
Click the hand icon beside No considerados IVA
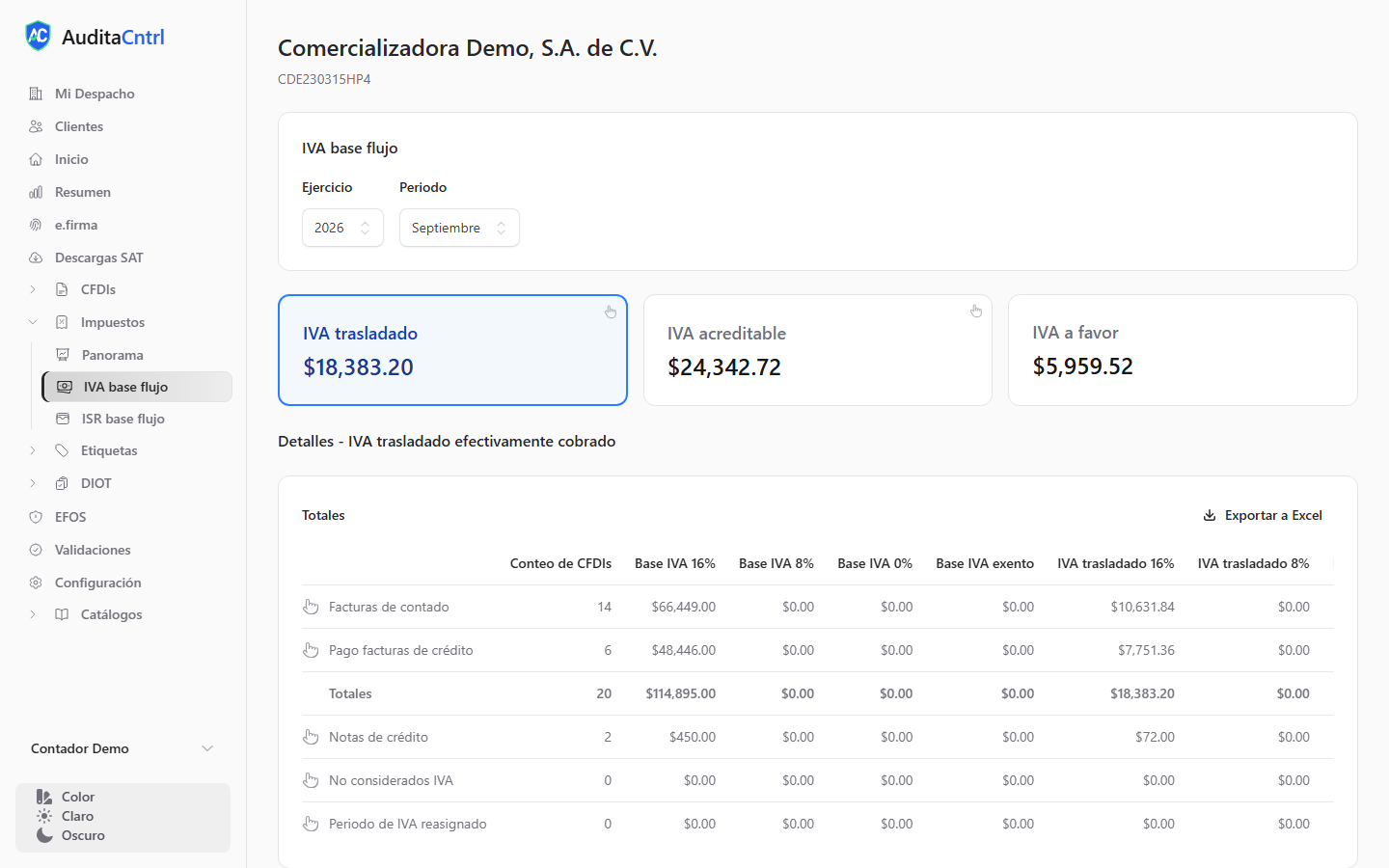[x=311, y=780]
